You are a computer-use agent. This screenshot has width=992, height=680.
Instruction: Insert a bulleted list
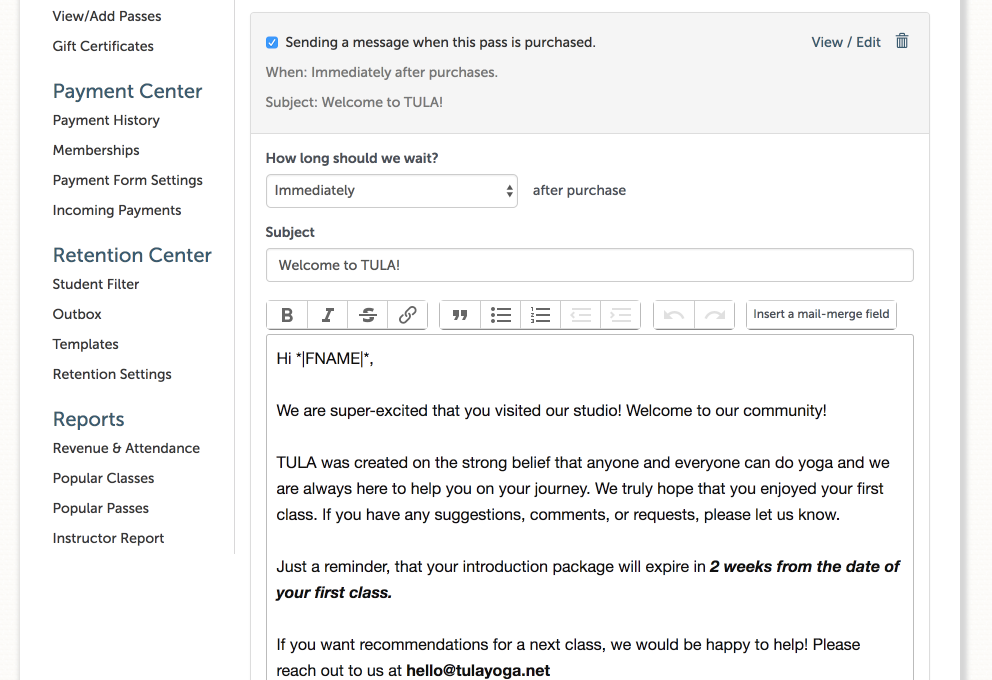click(500, 315)
